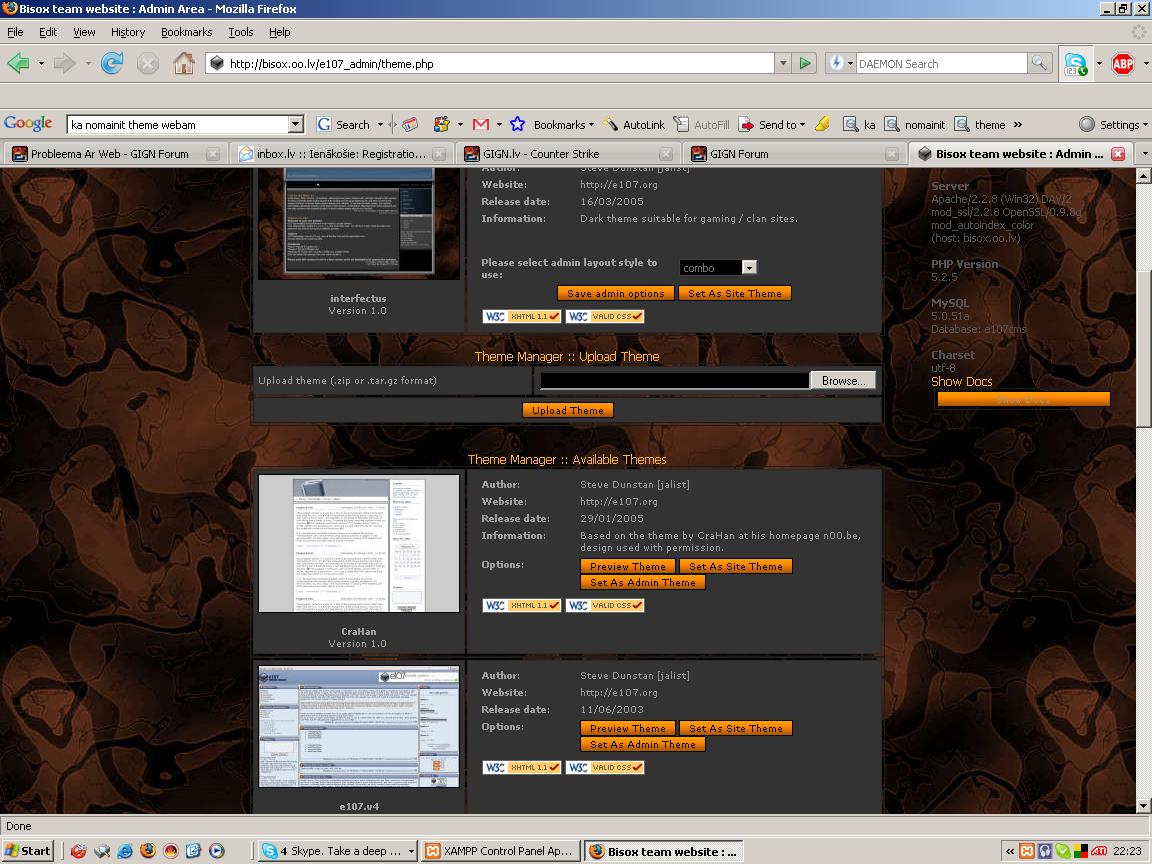Image resolution: width=1152 pixels, height=864 pixels.
Task: Click the CraHan theme preview thumbnail
Action: [359, 543]
